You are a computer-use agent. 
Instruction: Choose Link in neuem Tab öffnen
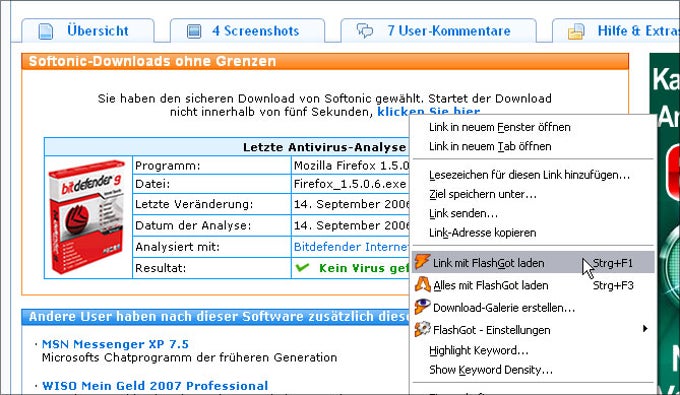533,146
